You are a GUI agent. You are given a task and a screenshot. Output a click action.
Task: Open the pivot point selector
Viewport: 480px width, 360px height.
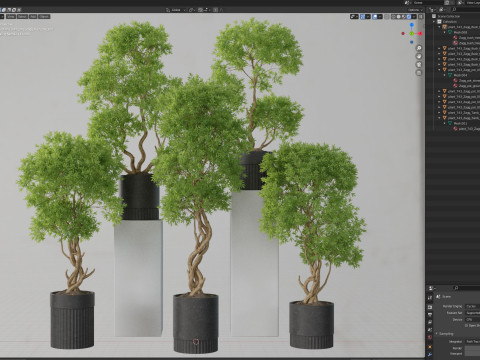coord(192,10)
